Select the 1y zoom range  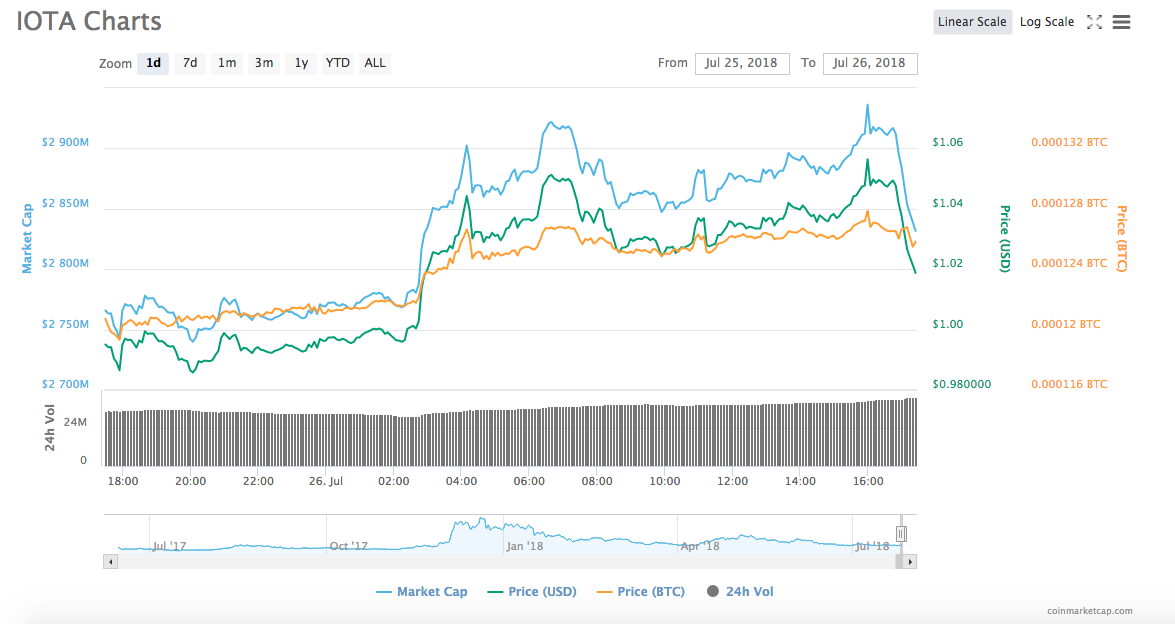pyautogui.click(x=301, y=63)
